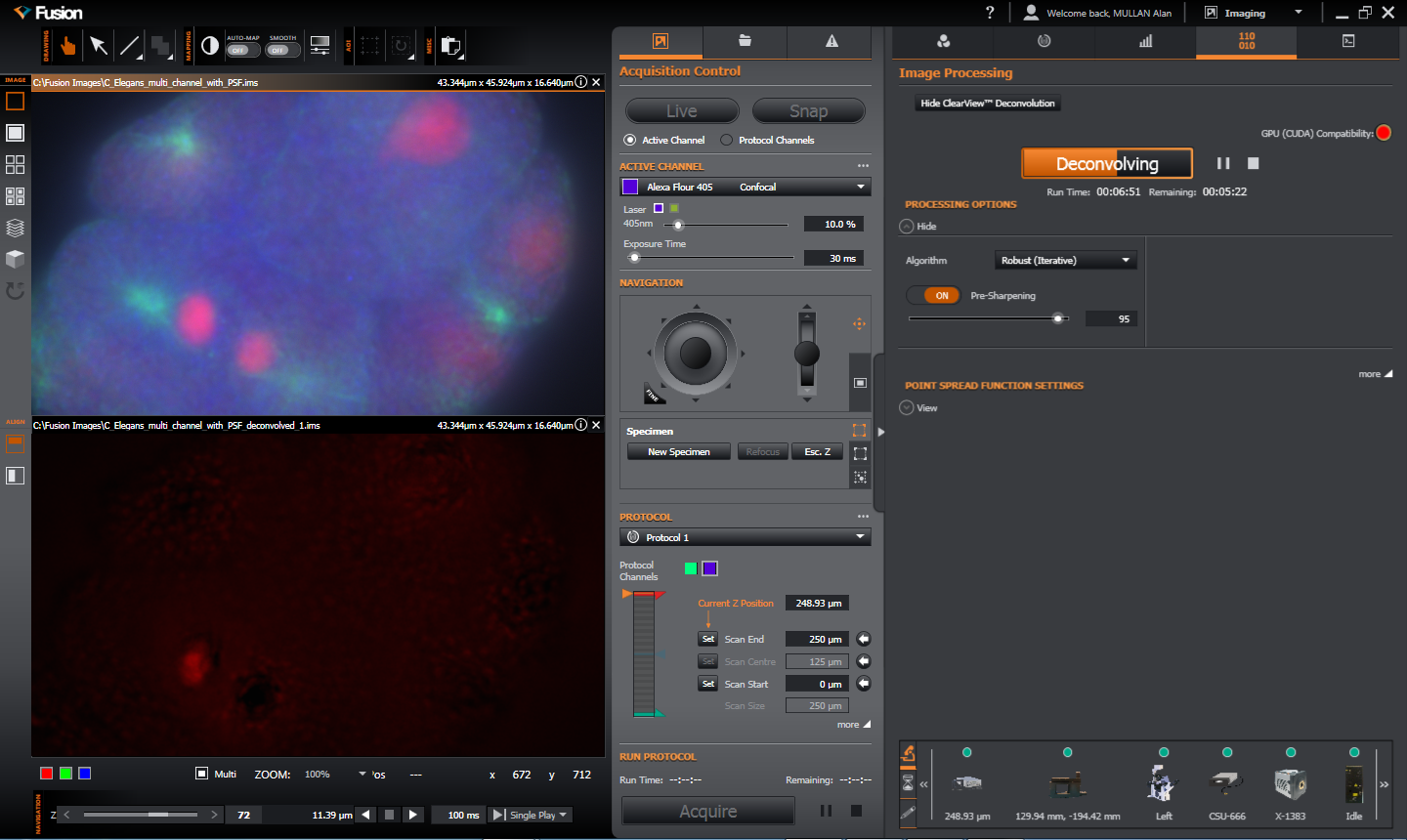Select the arrow pointer tool
Screen dimensions: 1407x840
coord(98,46)
